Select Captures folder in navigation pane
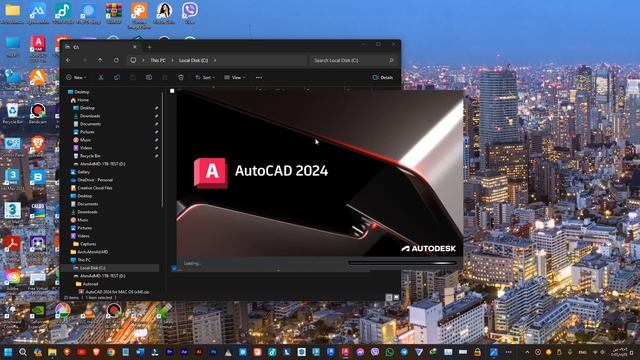640x360 pixels. [84, 244]
